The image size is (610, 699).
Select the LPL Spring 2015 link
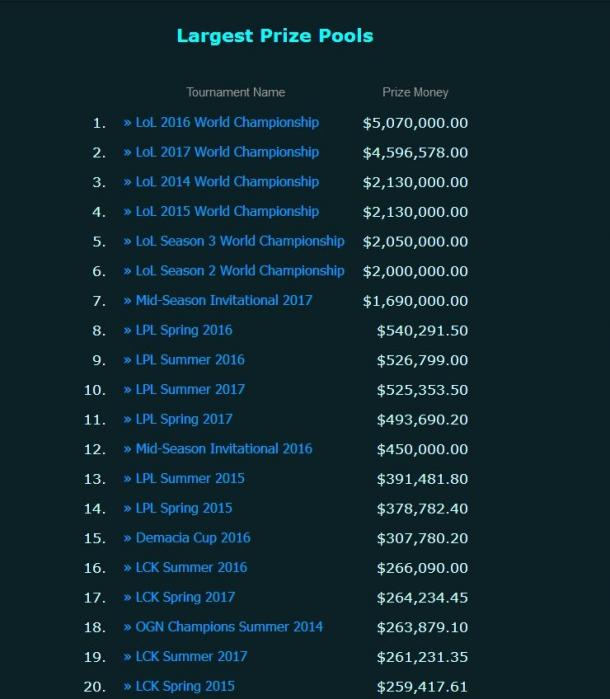coord(184,508)
